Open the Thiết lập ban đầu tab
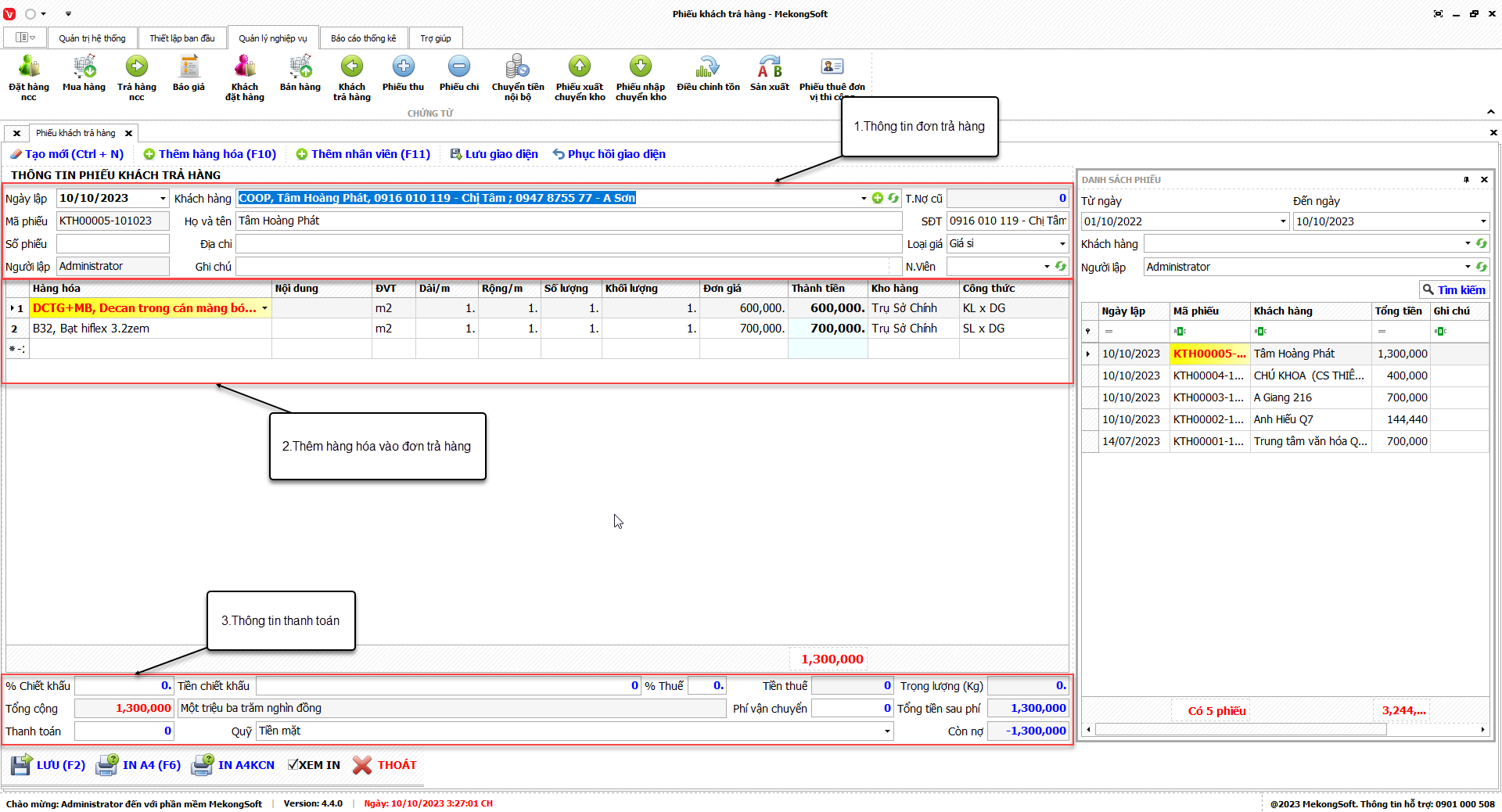The height and width of the screenshot is (812, 1502). [181, 38]
